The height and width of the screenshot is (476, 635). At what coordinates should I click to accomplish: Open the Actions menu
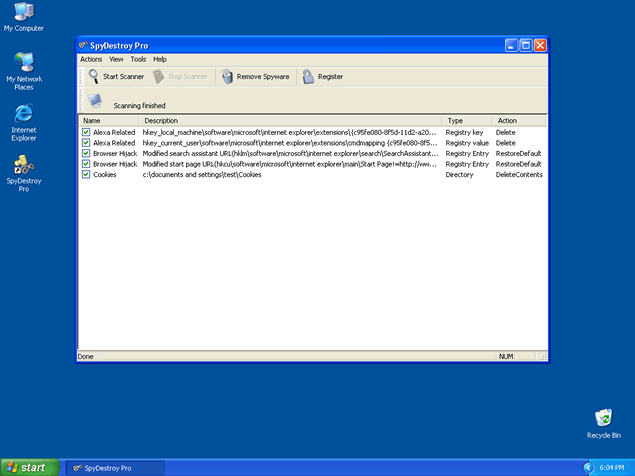tap(91, 59)
